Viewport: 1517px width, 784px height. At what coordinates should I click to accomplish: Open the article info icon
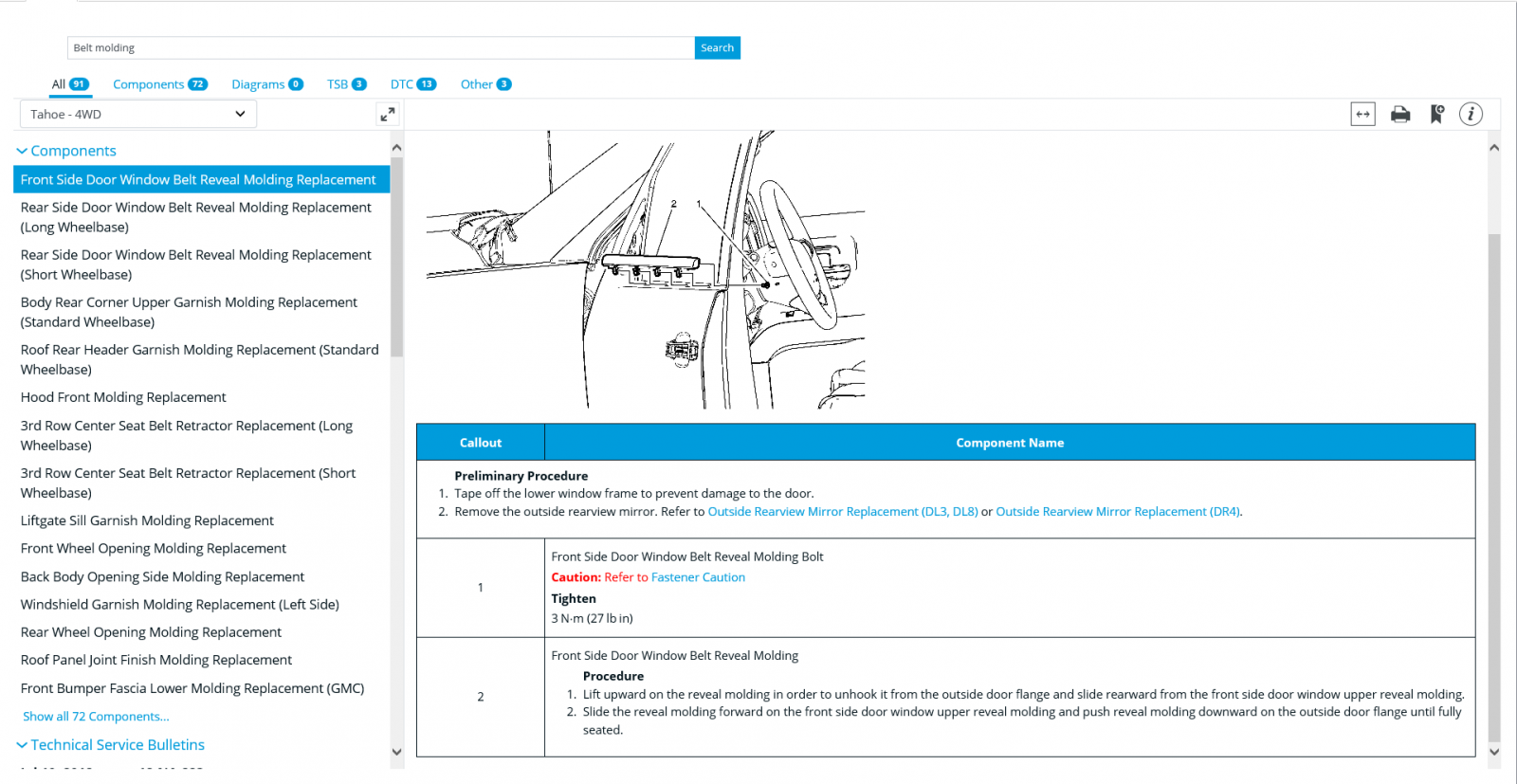coord(1471,115)
